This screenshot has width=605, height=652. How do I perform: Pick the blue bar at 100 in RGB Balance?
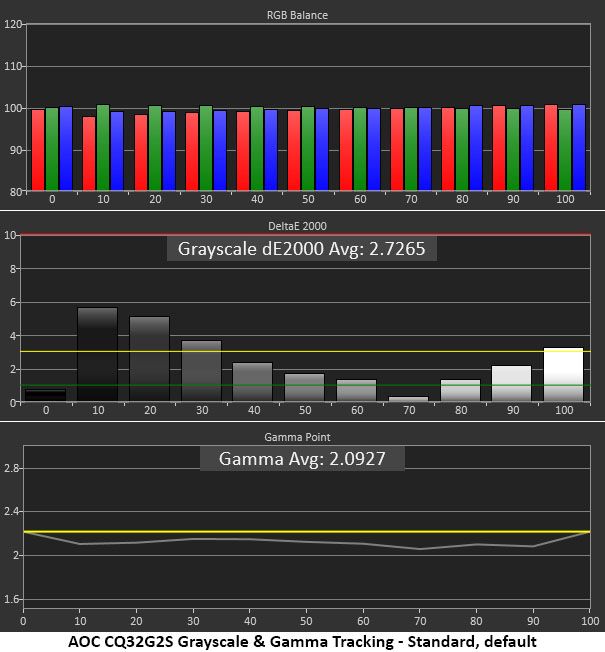pyautogui.click(x=579, y=148)
